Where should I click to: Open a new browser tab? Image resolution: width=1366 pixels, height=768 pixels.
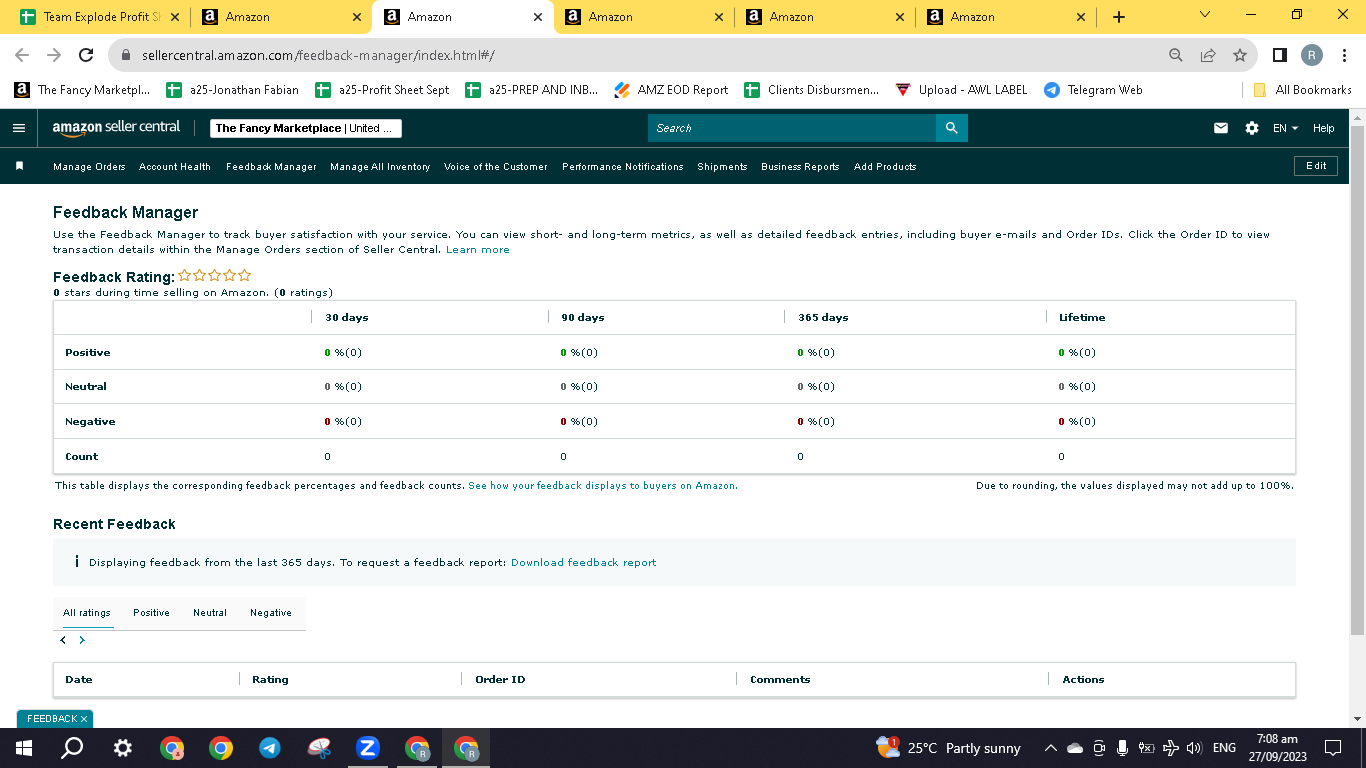pyautogui.click(x=1119, y=17)
